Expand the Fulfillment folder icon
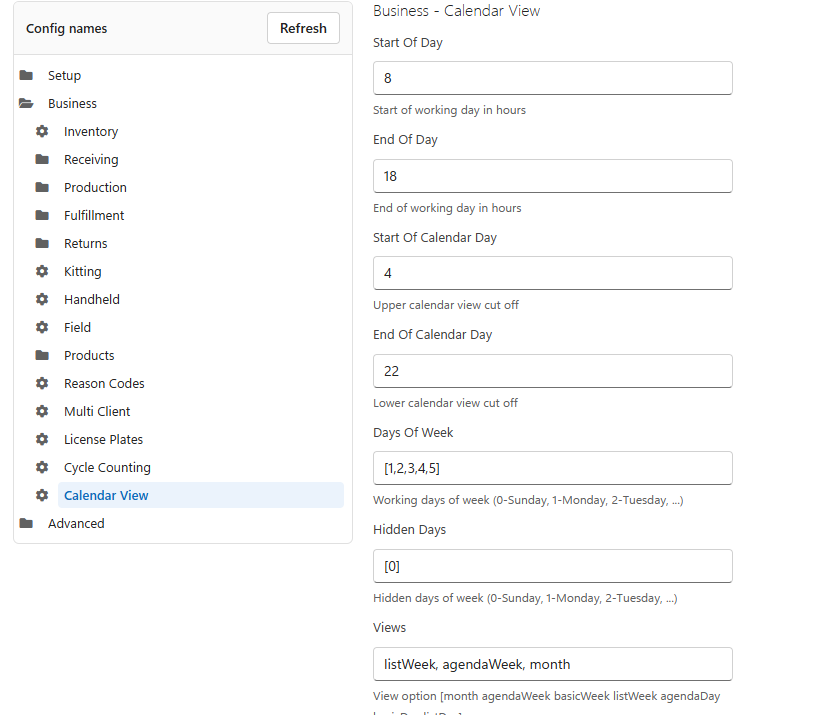Viewport: 833px width, 715px height. pyautogui.click(x=42, y=215)
